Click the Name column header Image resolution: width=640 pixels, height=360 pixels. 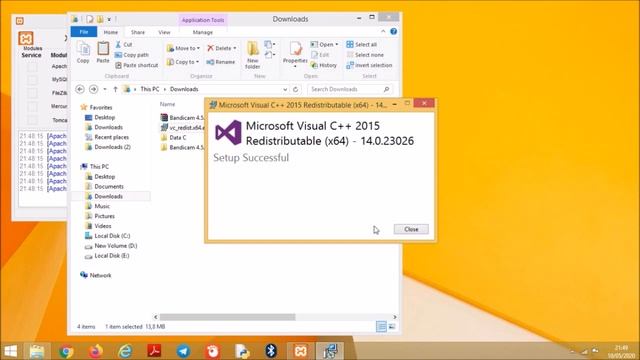click(168, 104)
